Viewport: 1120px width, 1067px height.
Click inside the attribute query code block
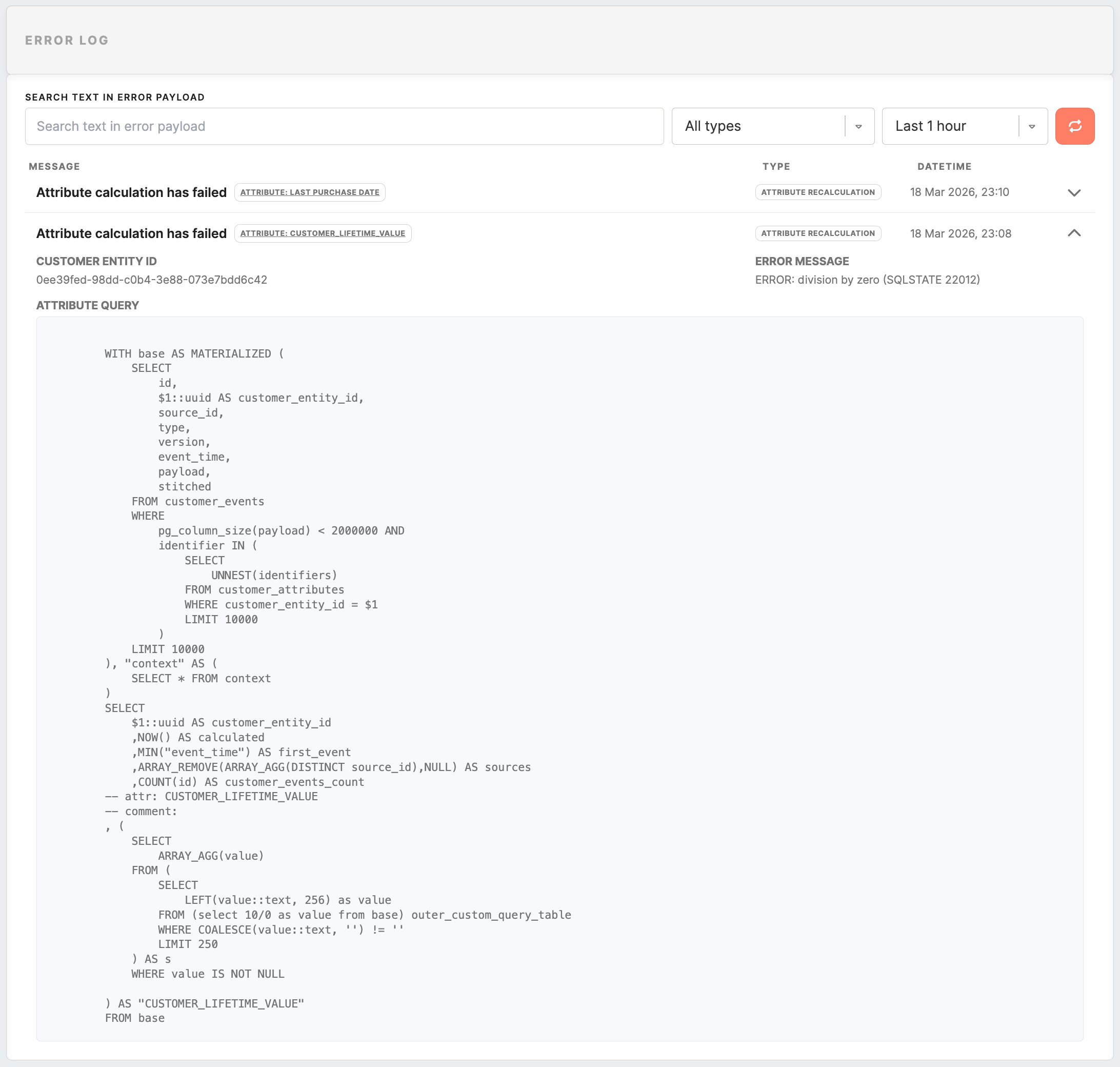[x=559, y=678]
